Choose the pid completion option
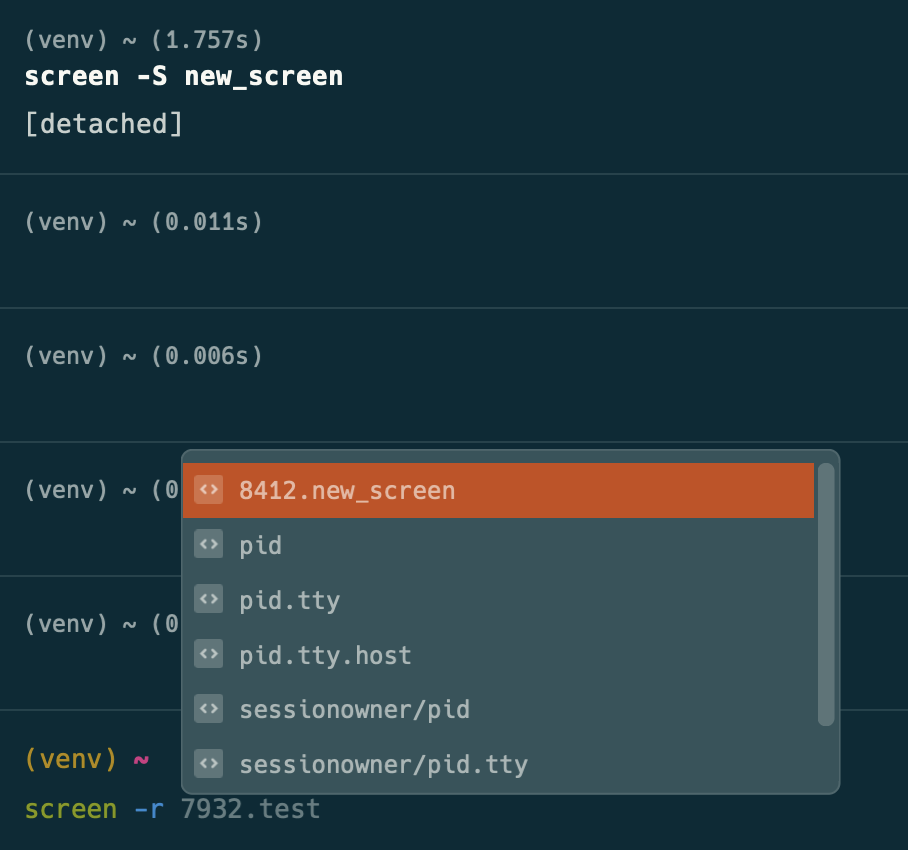This screenshot has height=850, width=908. (260, 544)
